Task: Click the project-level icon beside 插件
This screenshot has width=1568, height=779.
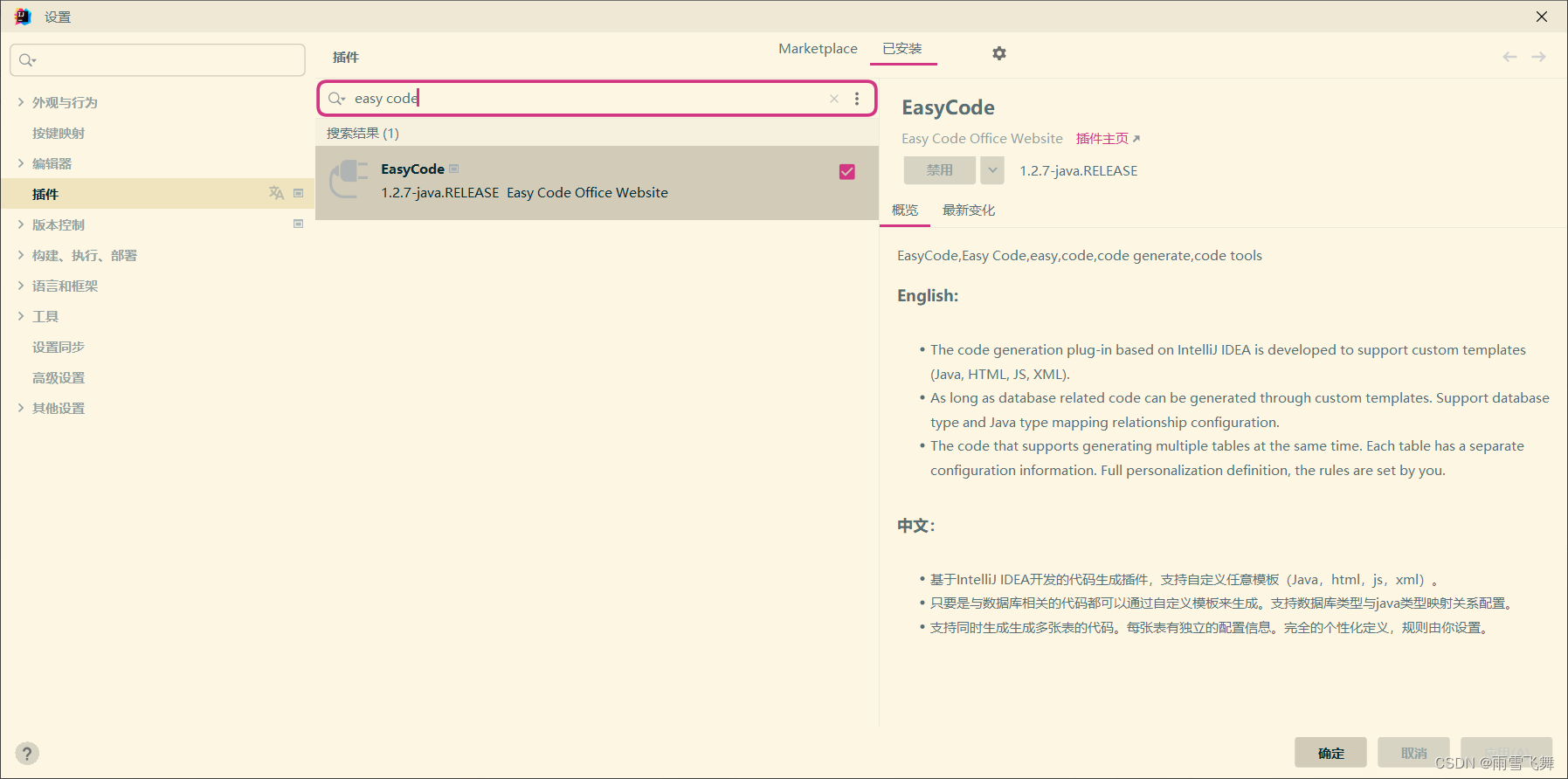Action: tap(299, 193)
